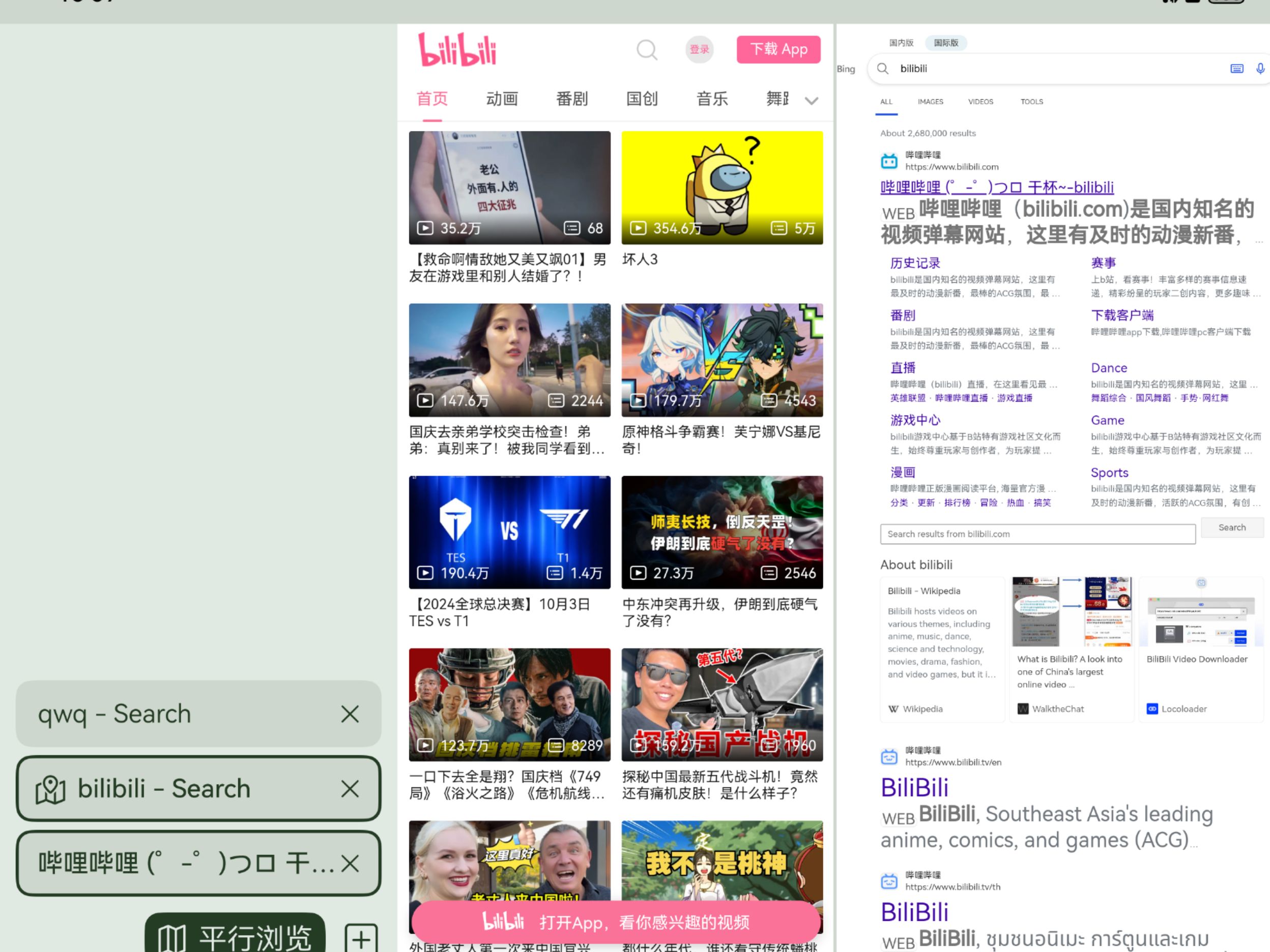Open 一口下去全是翔 video title
Image resolution: width=1270 pixels, height=952 pixels.
tap(507, 785)
